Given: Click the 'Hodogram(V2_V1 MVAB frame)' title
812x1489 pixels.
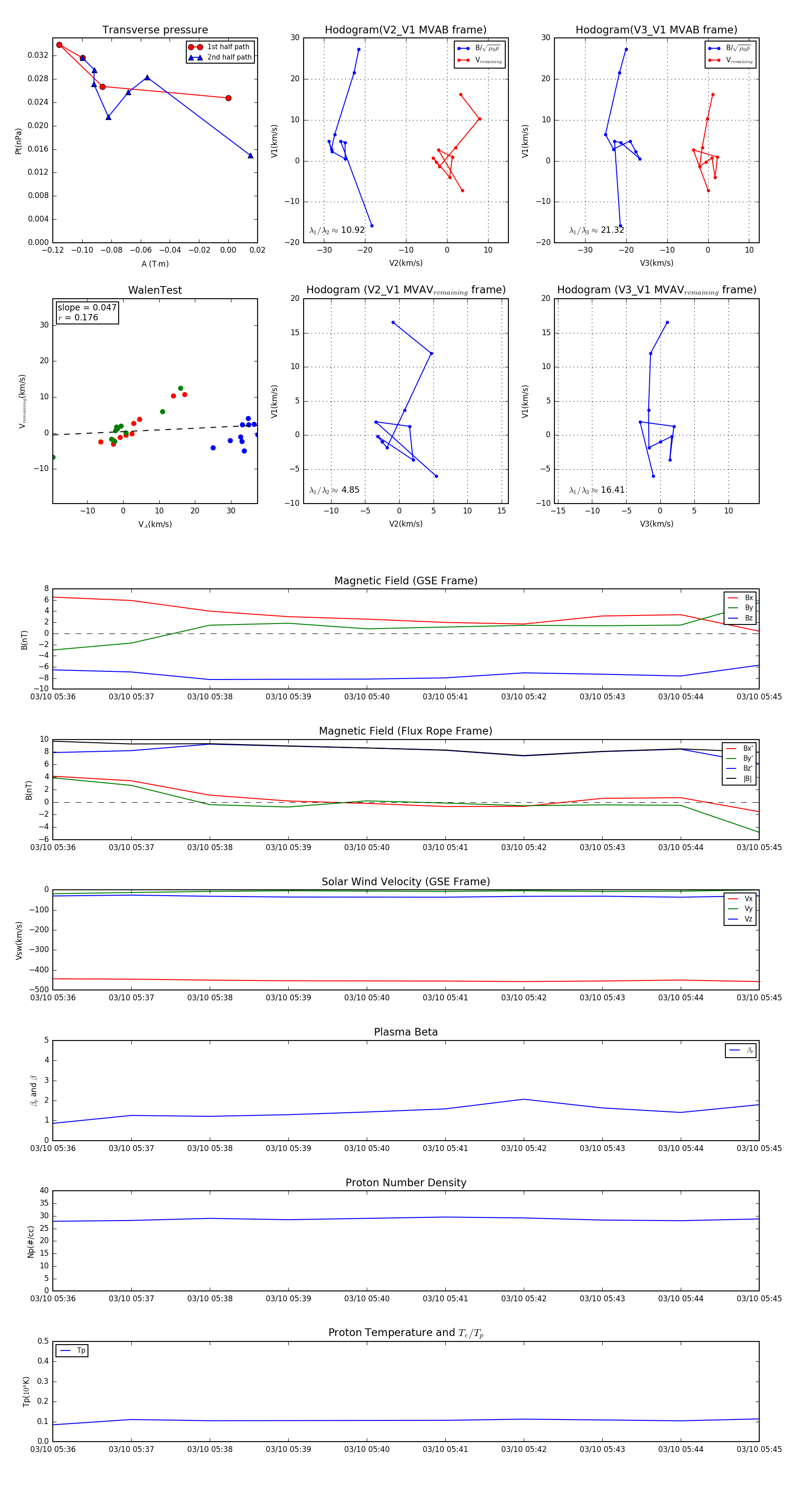Looking at the screenshot, I should click(405, 30).
